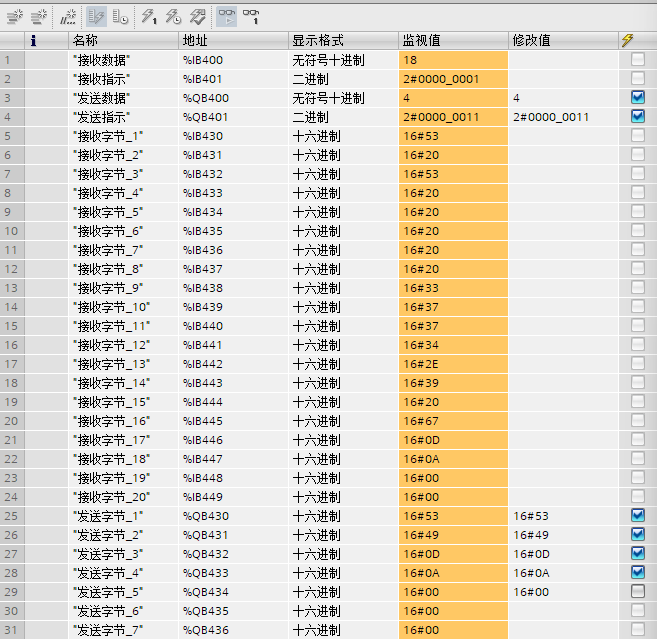Click Monitor once glasses icon
The height and width of the screenshot is (639, 657).
click(x=251, y=16)
